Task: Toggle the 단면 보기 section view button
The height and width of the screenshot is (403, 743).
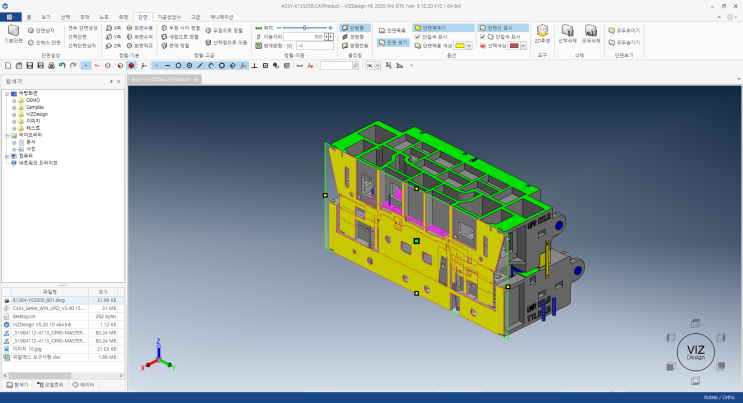Action: click(393, 43)
